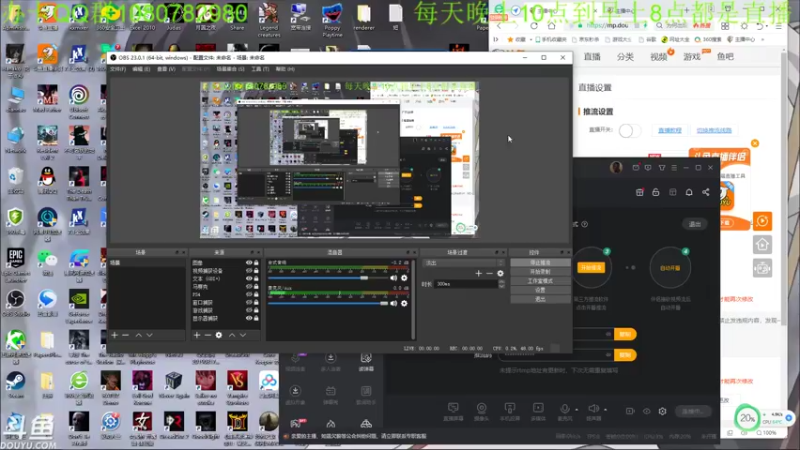Open settings gear for the desktop audio mixer channel

tap(404, 278)
